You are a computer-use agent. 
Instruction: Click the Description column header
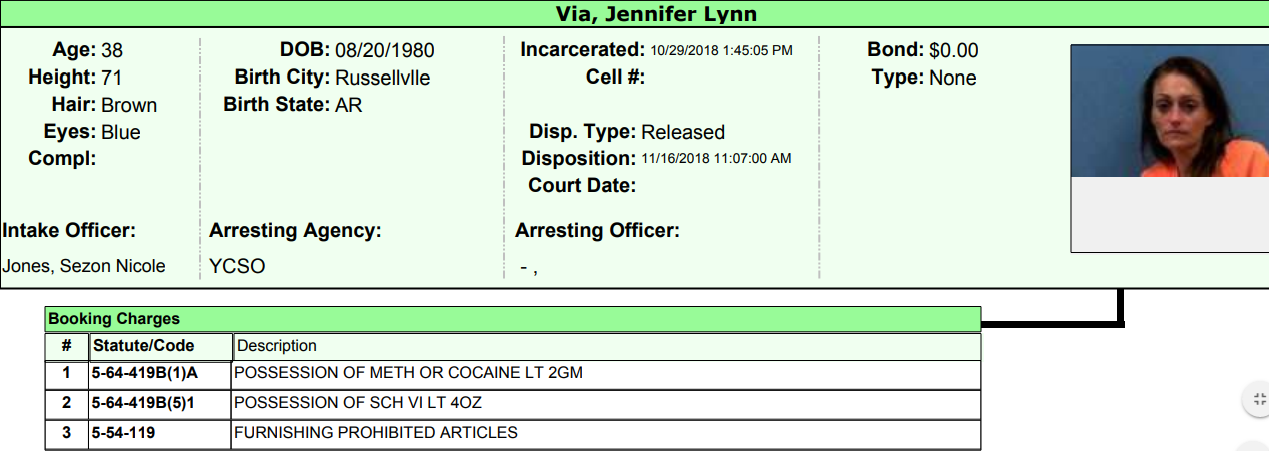[x=276, y=346]
